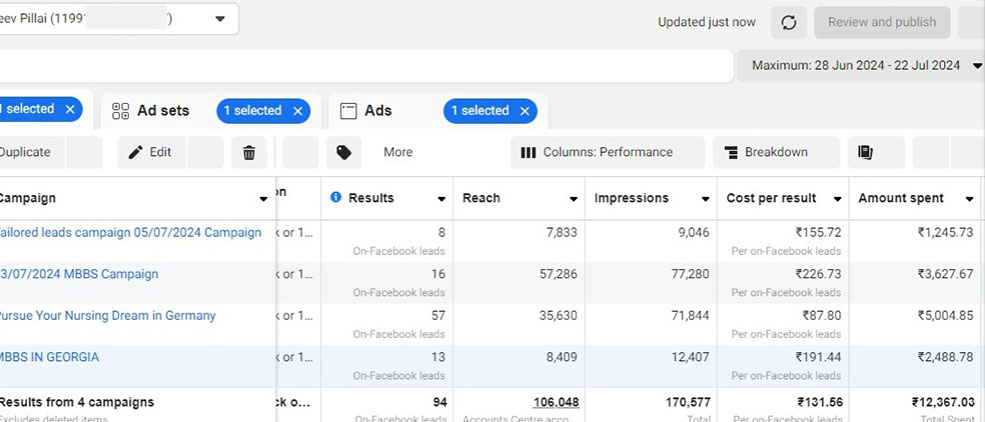Click the tag label icon
This screenshot has width=985, height=422.
[343, 152]
